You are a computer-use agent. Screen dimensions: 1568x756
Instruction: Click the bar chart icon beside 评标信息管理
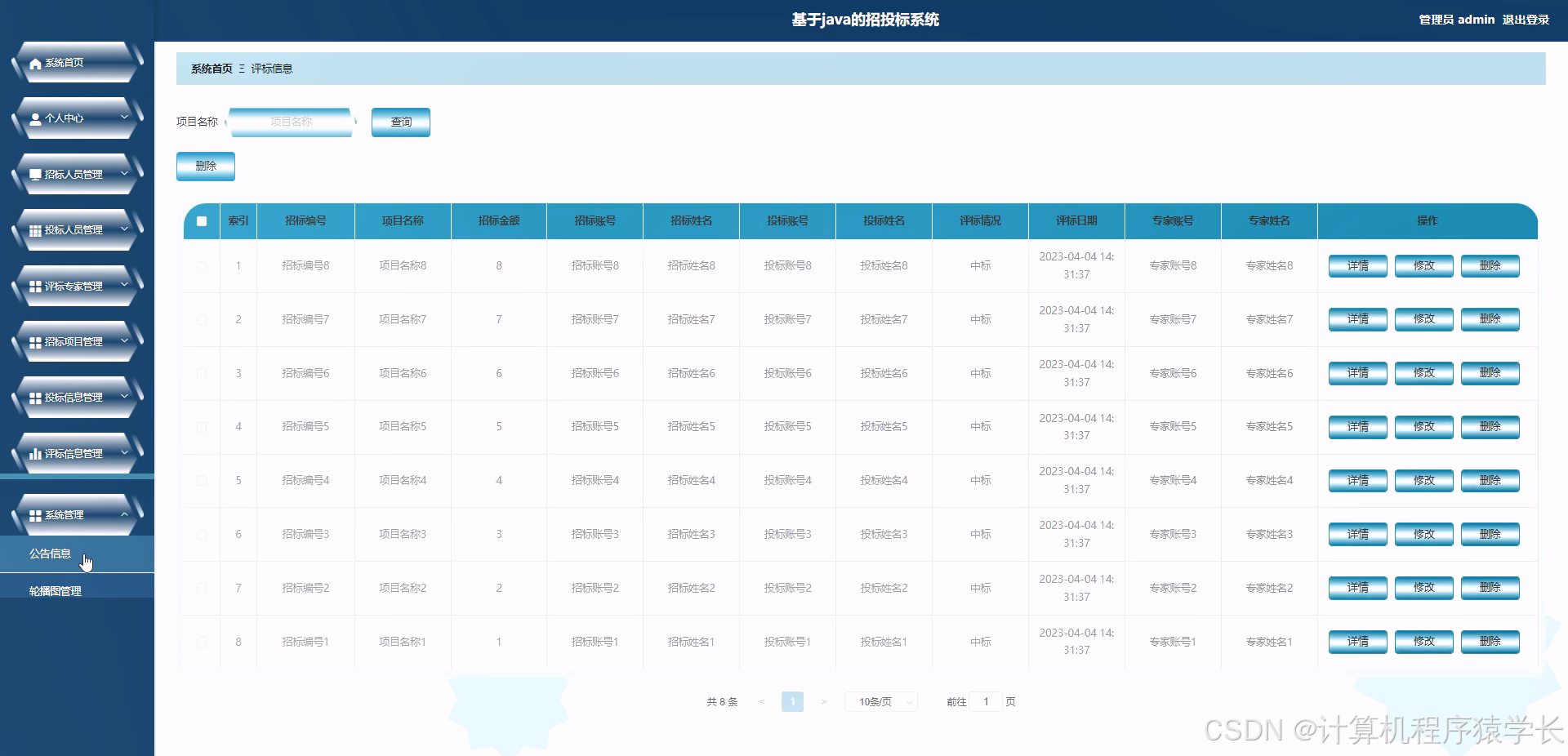[x=35, y=454]
